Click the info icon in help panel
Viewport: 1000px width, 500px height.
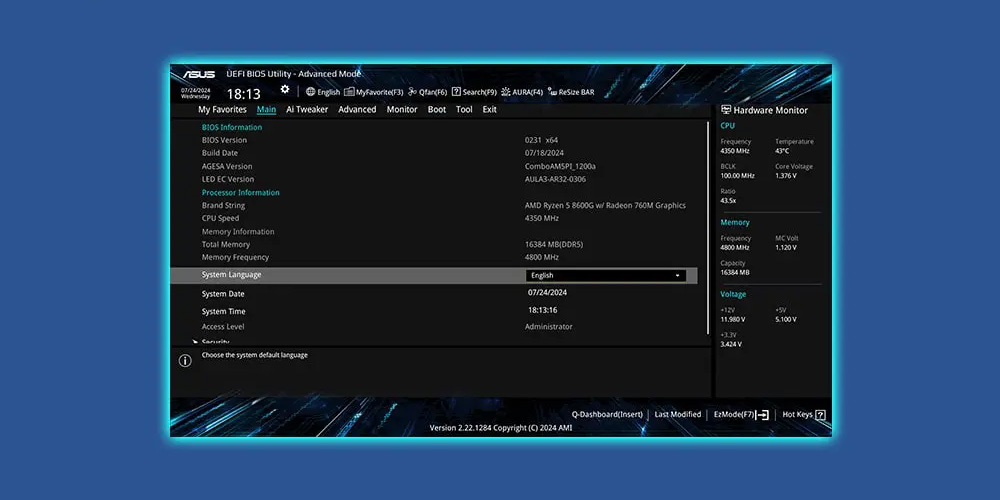pyautogui.click(x=185, y=361)
